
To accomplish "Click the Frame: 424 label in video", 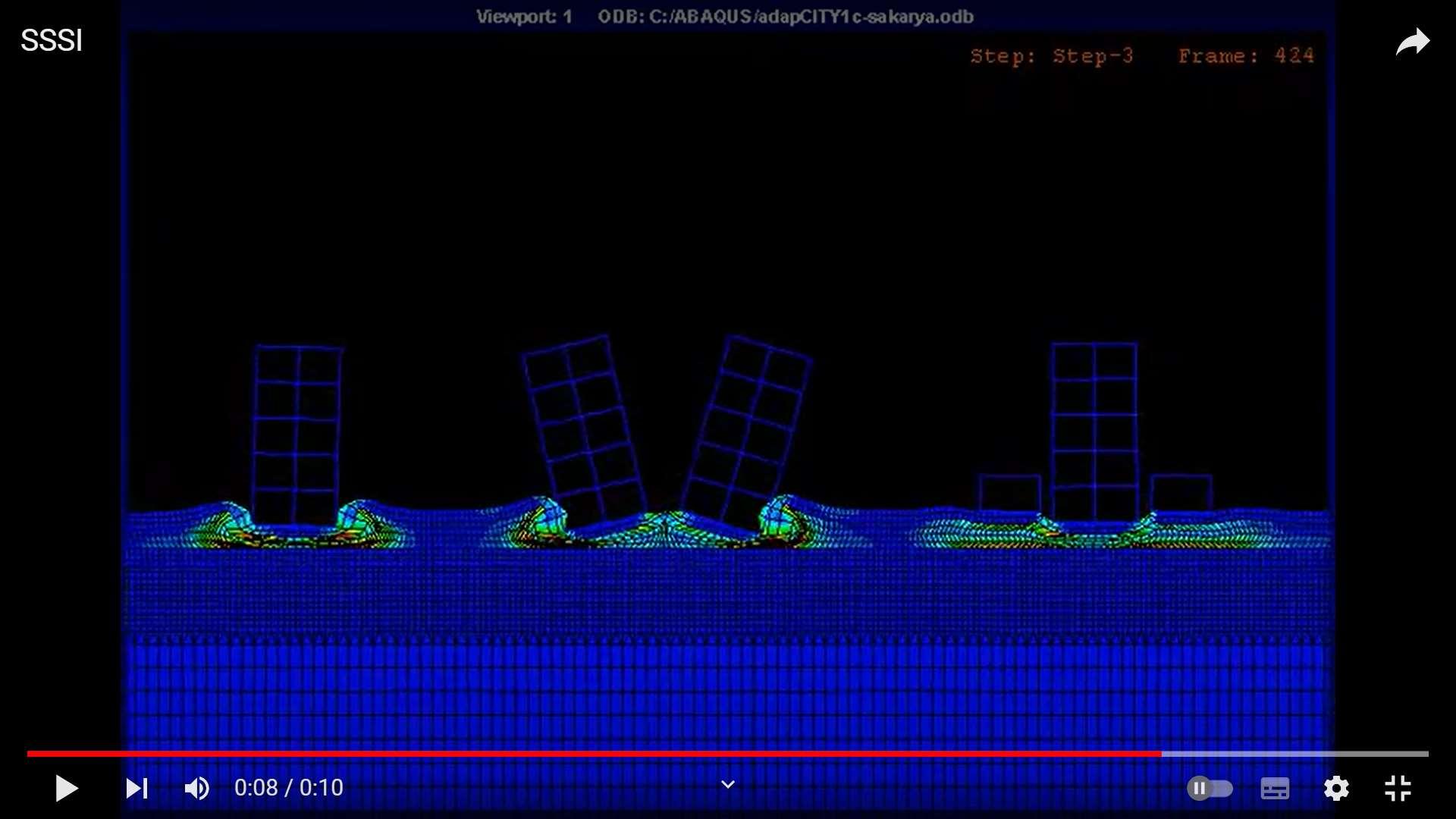I will (1246, 56).
